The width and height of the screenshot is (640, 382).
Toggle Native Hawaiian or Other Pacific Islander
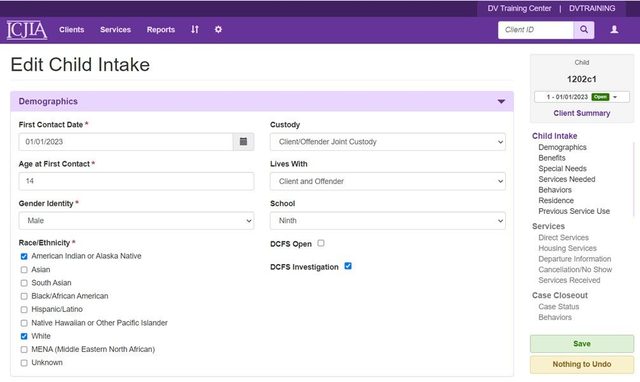[x=24, y=323]
